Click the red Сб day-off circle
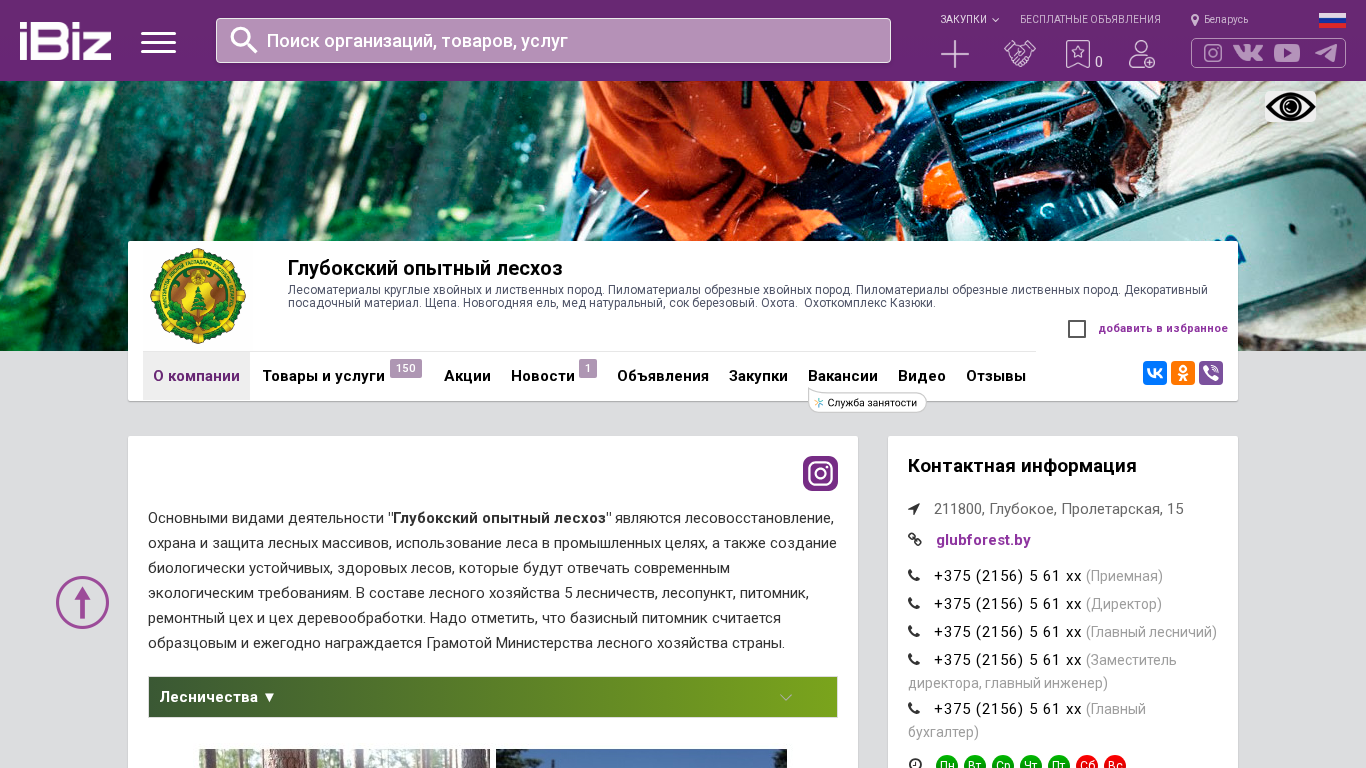This screenshot has width=1366, height=768. tap(1087, 764)
